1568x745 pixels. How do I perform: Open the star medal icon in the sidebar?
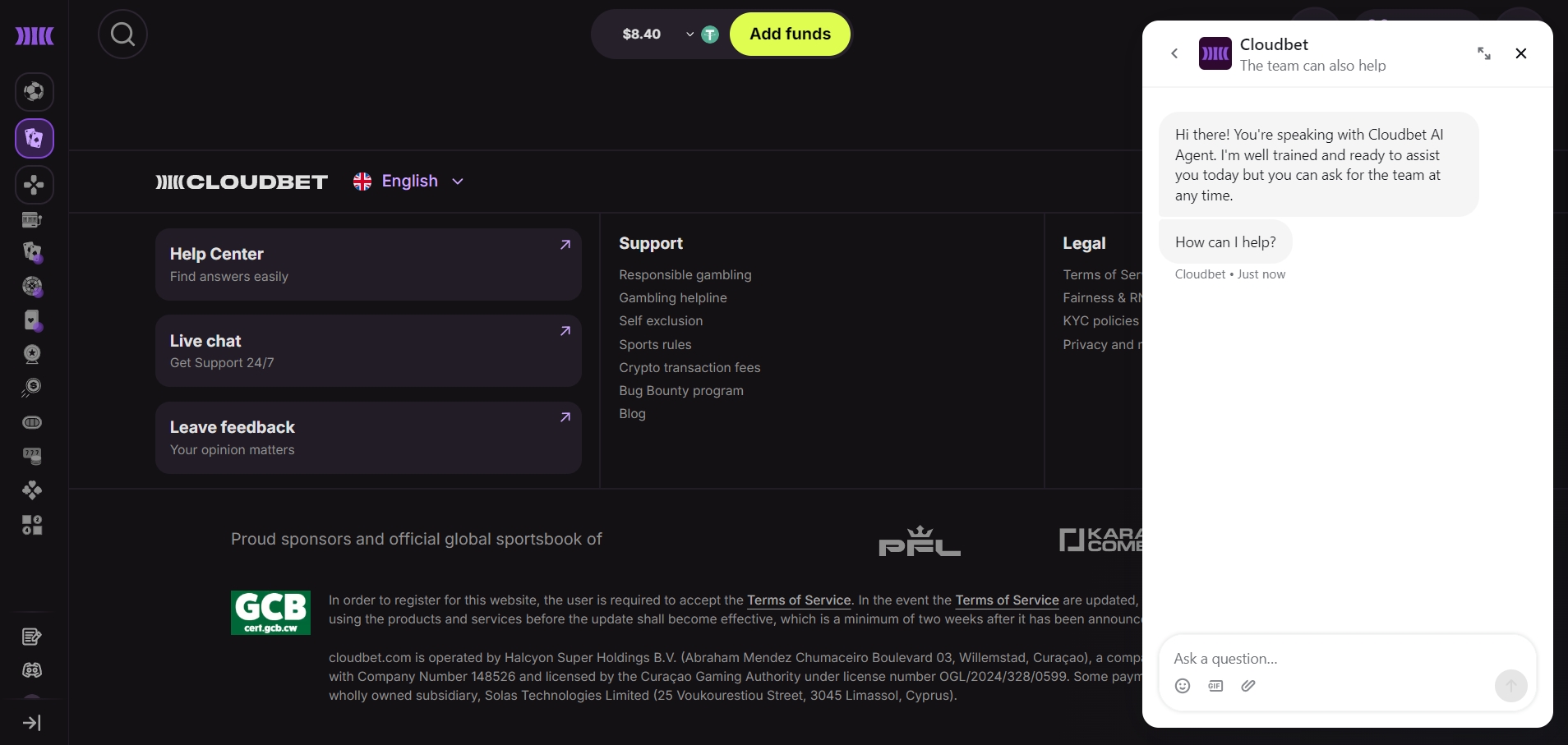click(32, 354)
